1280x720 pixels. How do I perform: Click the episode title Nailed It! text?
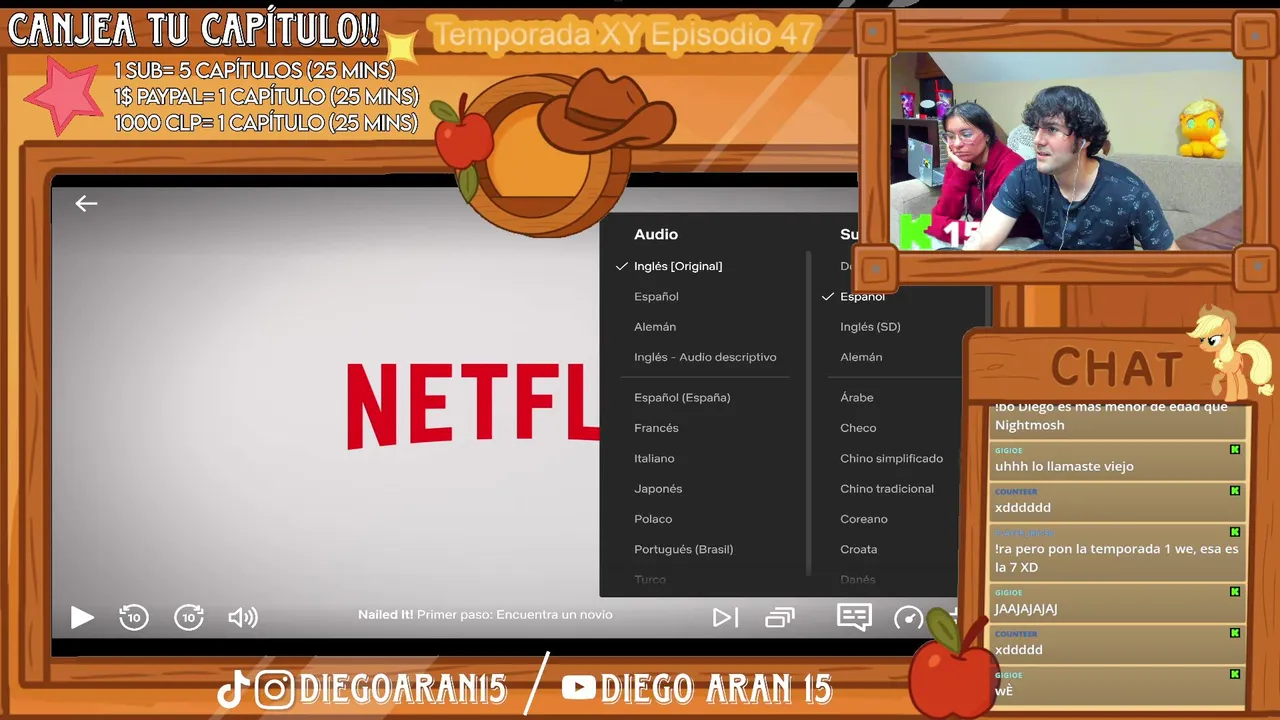click(386, 615)
